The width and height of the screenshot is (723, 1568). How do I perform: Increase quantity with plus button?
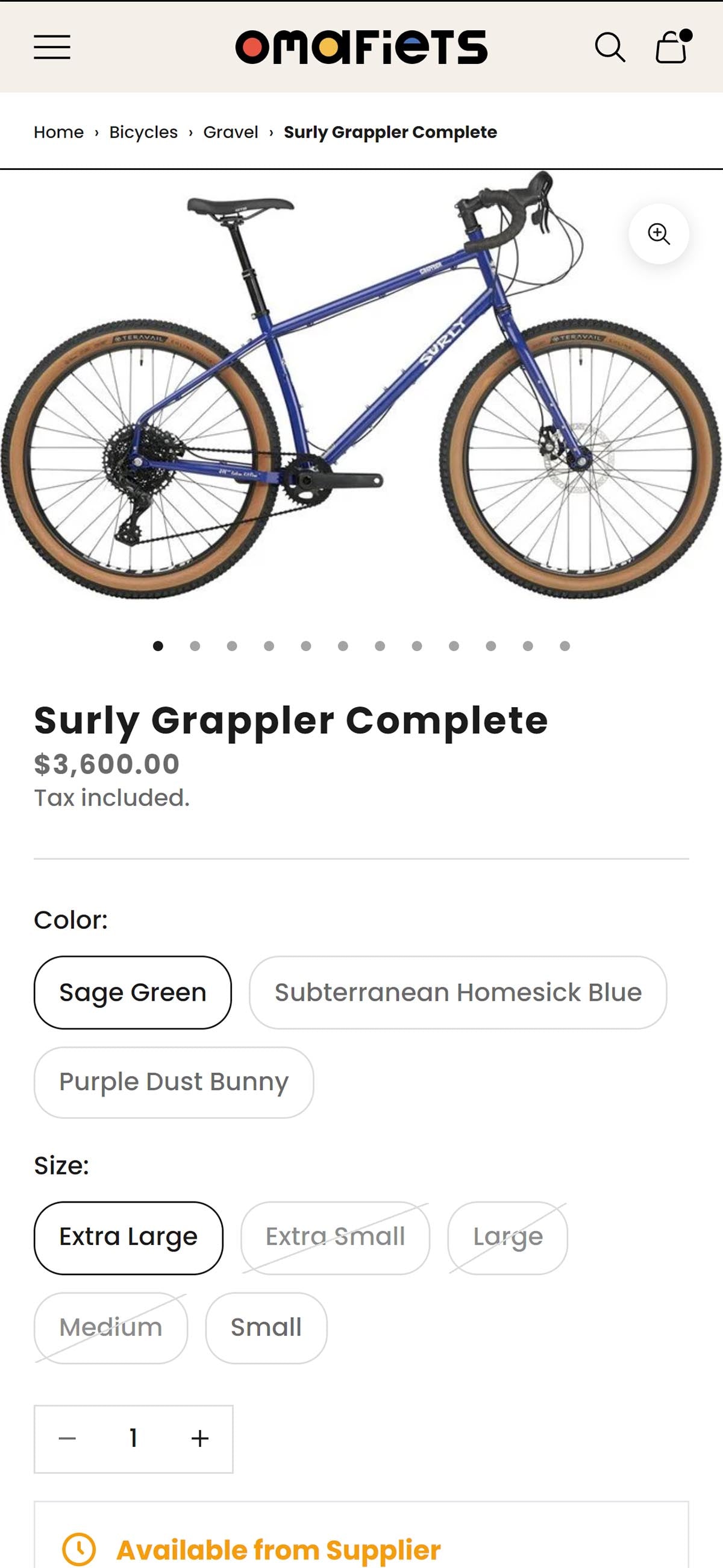pos(199,1439)
